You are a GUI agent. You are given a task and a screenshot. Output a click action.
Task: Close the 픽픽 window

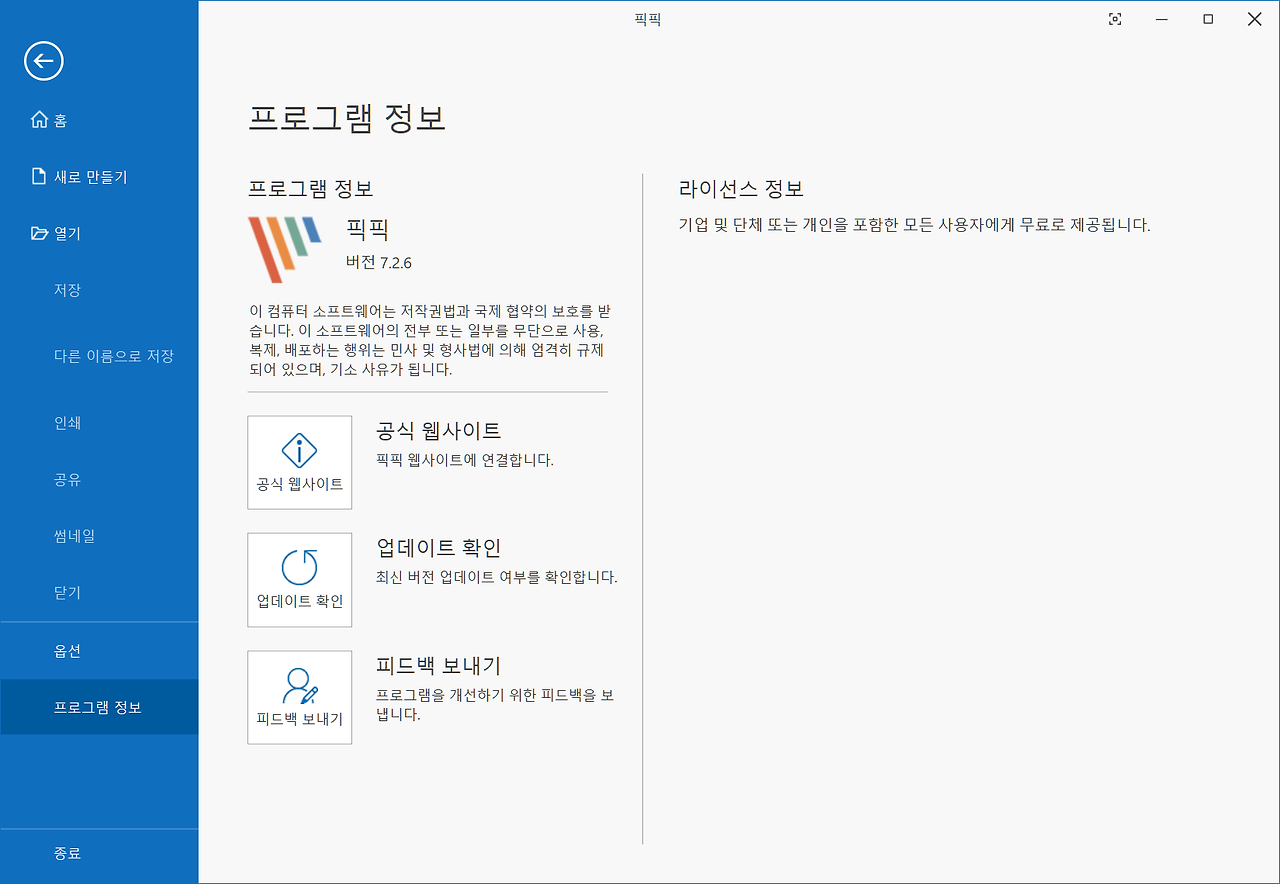pos(1255,19)
